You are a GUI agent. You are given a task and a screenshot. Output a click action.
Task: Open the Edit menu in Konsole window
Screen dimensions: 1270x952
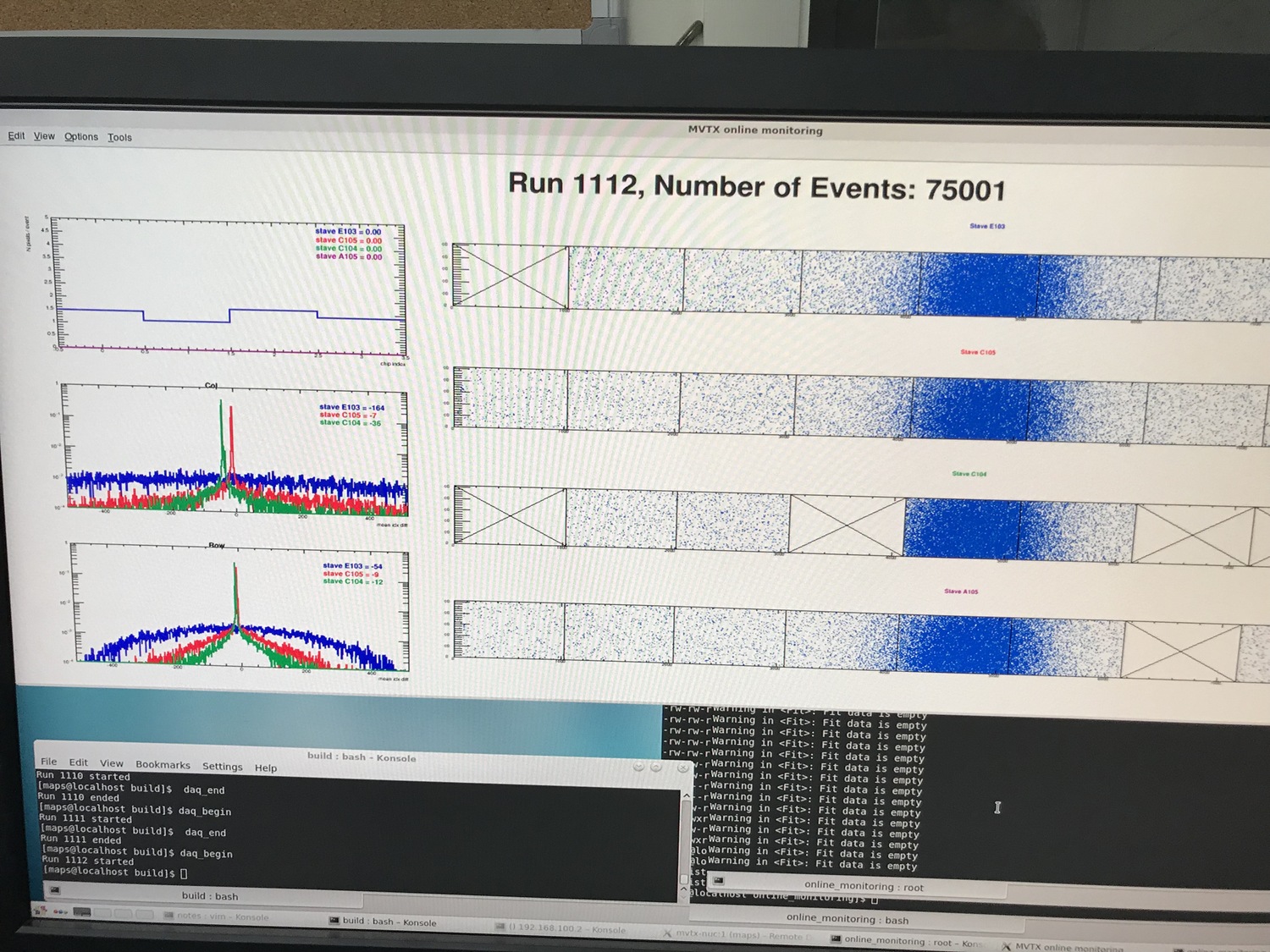pyautogui.click(x=79, y=762)
